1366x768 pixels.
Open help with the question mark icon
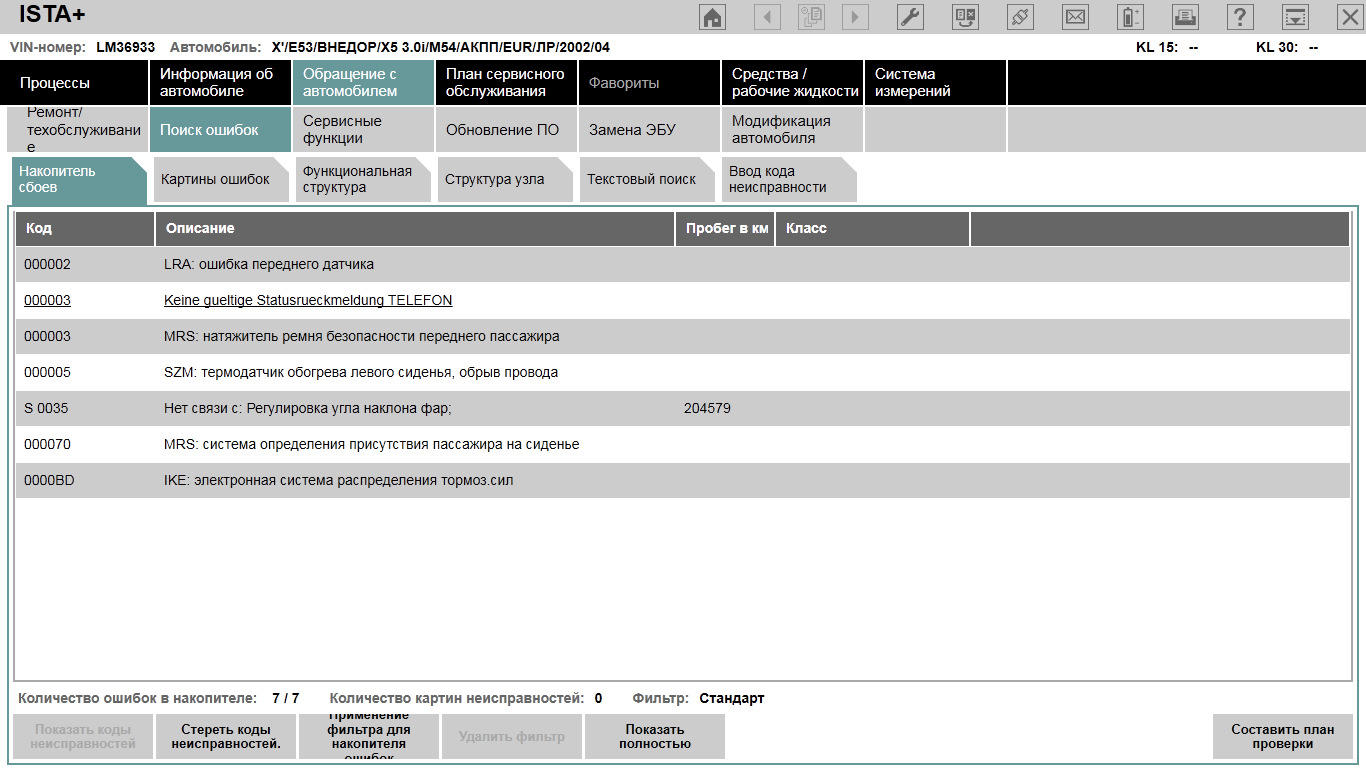(x=1240, y=17)
